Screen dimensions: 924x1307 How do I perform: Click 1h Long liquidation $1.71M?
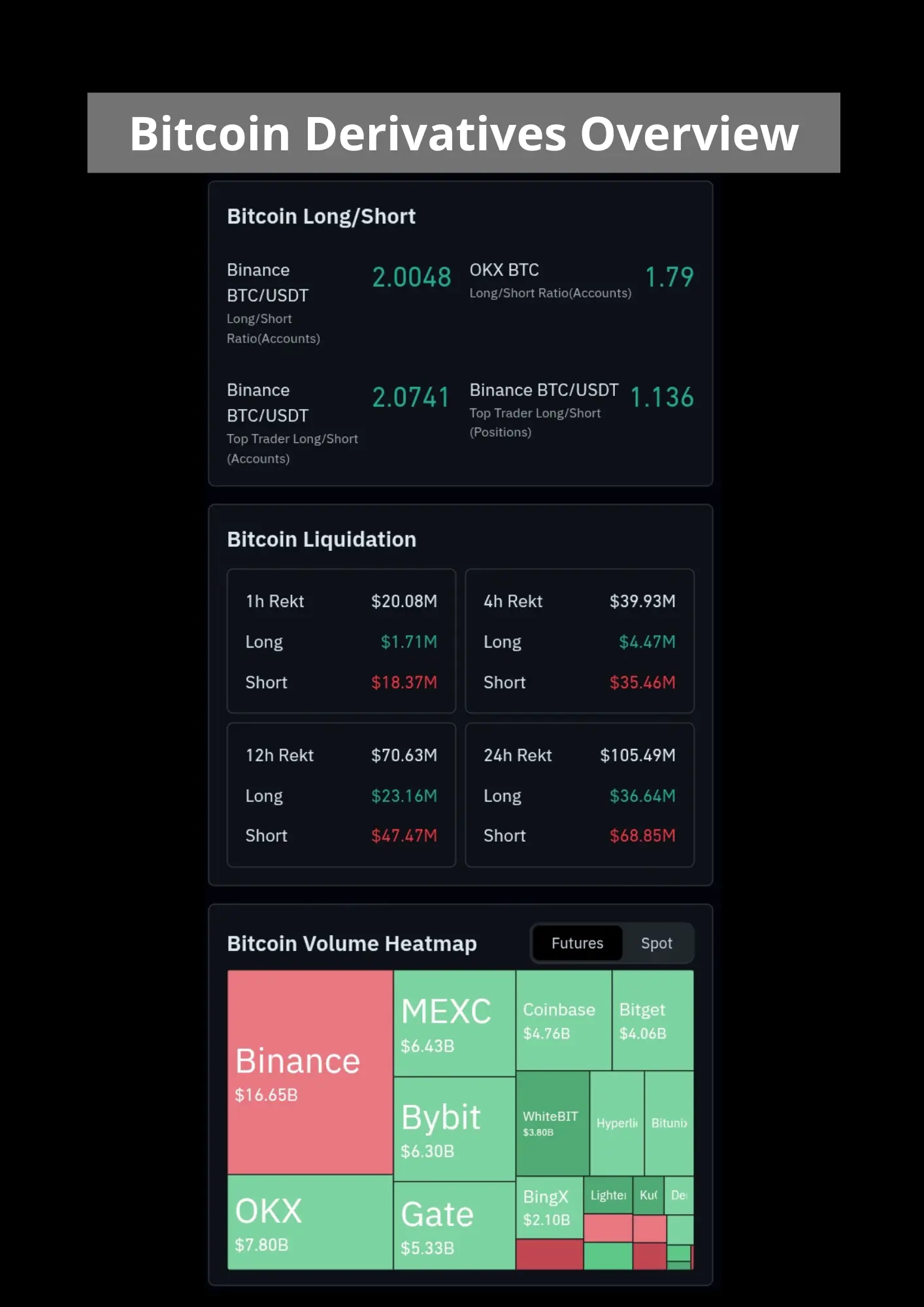click(x=408, y=642)
